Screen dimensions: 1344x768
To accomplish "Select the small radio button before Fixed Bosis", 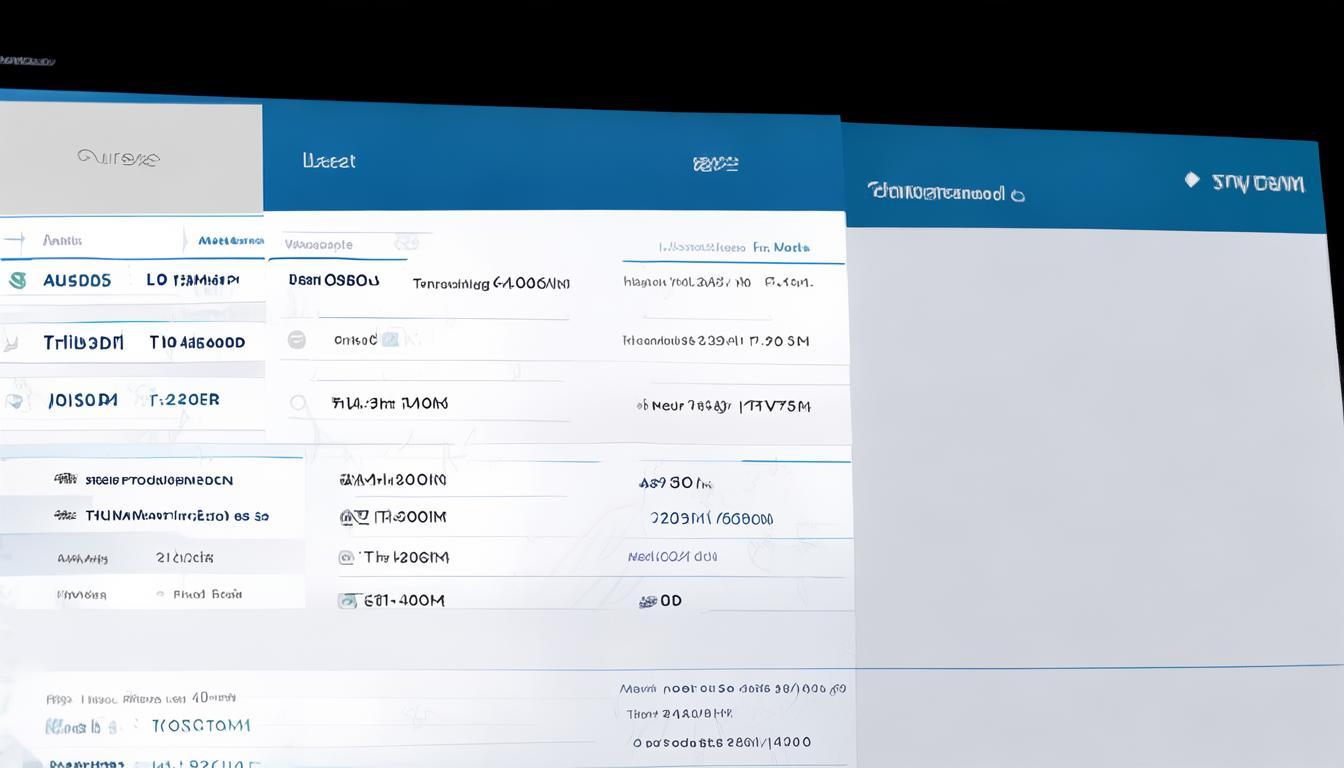I will coord(160,595).
